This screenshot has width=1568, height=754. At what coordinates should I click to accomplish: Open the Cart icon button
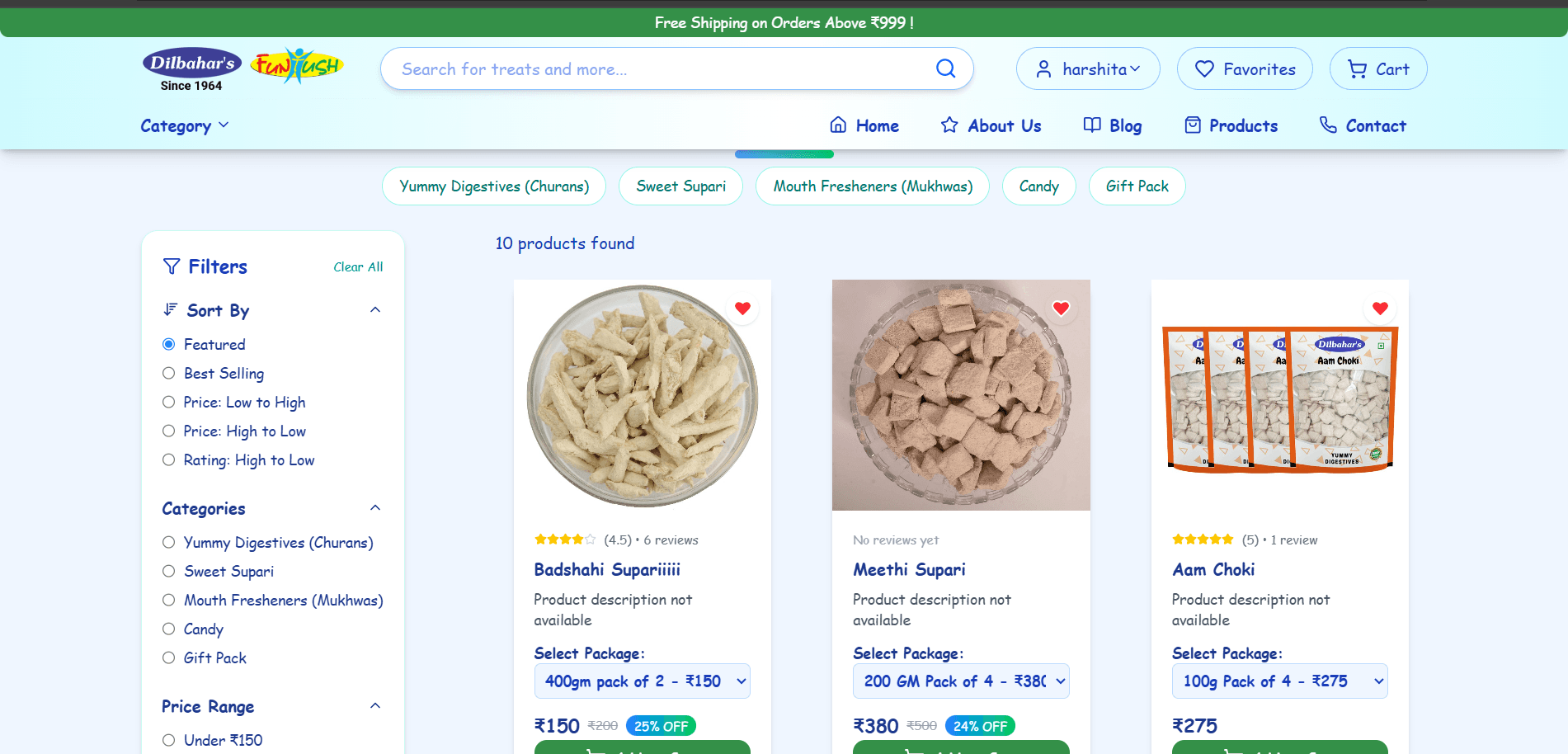point(1378,68)
